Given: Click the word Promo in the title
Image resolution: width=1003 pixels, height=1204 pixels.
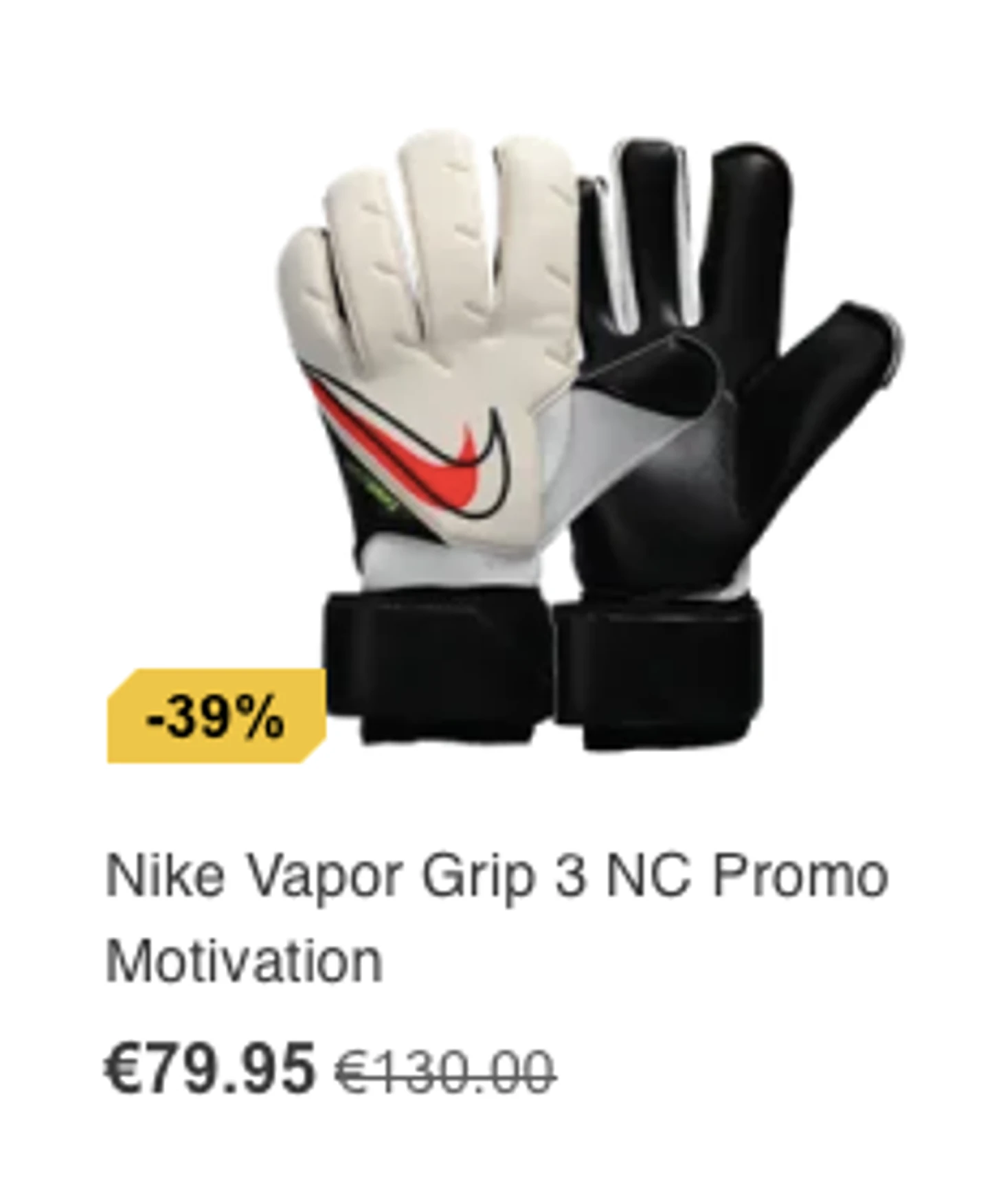Looking at the screenshot, I should (800, 876).
